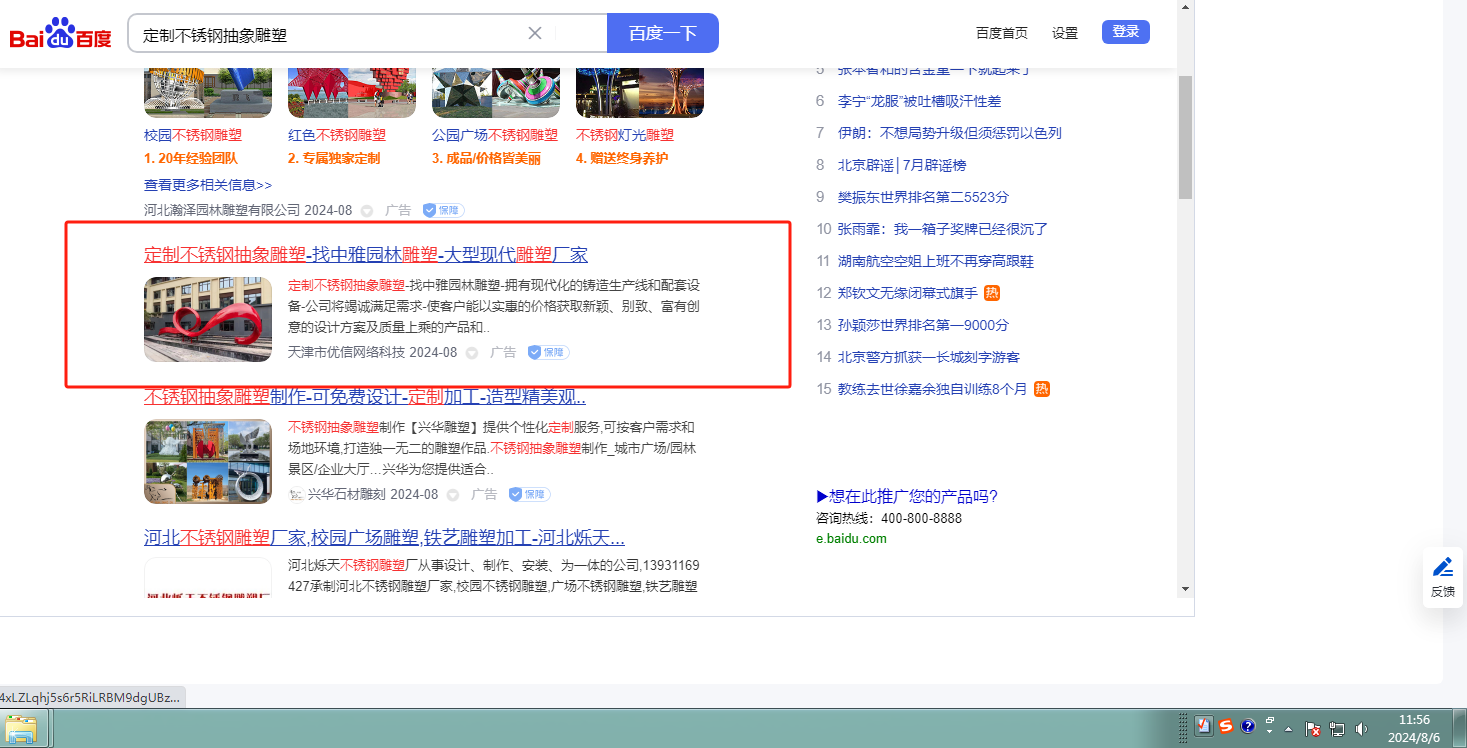Open hot search 孙颖莎世界排名第一9000分
The height and width of the screenshot is (748, 1467).
923,325
